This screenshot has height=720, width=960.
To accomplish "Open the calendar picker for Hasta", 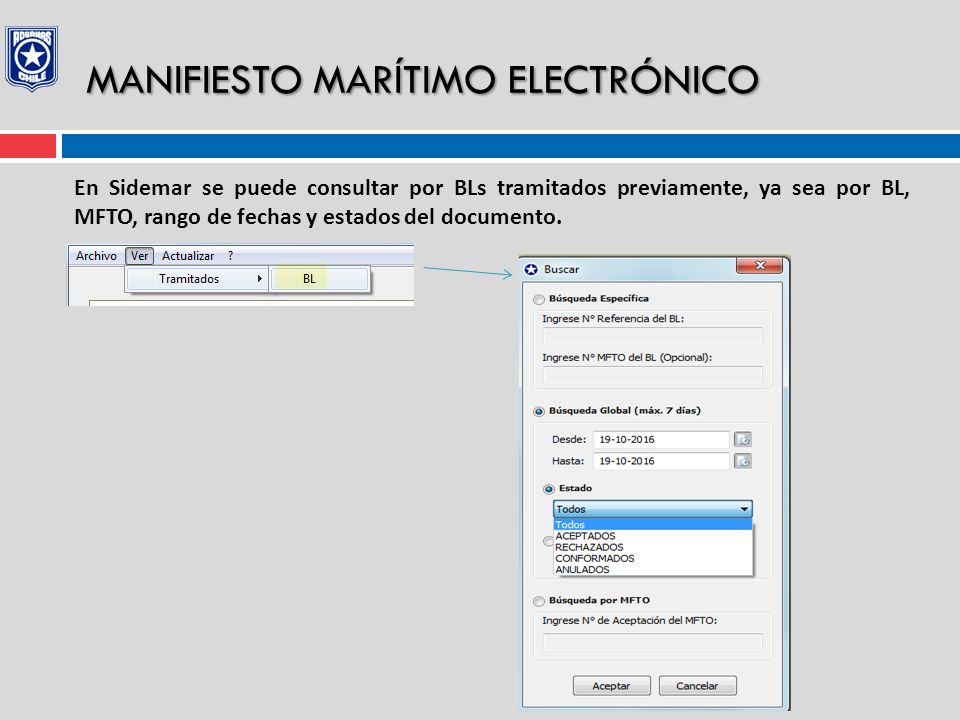I will coord(743,461).
